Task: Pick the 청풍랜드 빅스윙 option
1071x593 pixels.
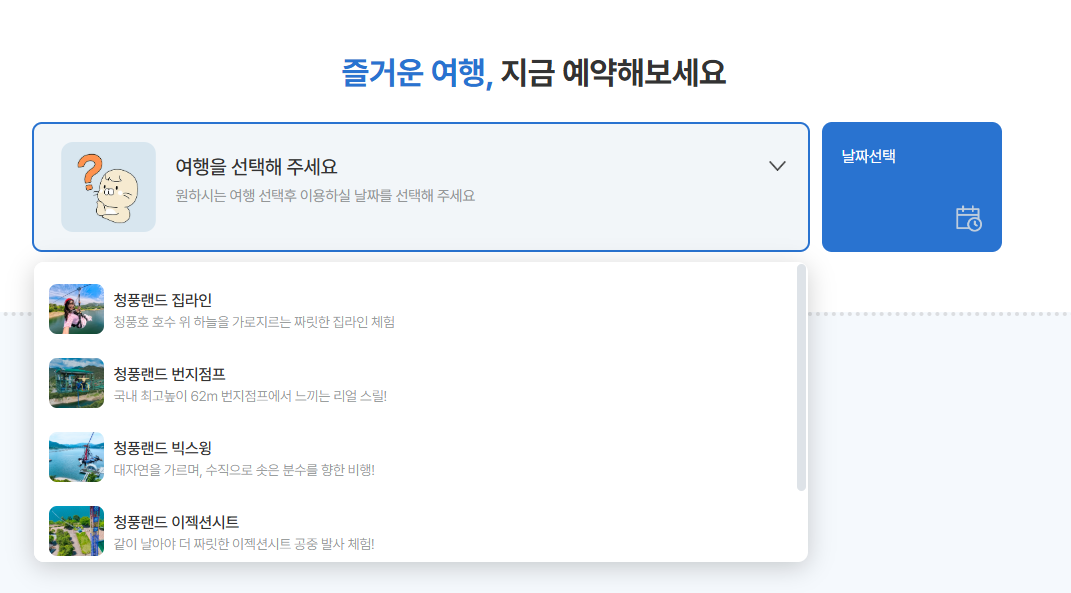Action: [x=163, y=448]
